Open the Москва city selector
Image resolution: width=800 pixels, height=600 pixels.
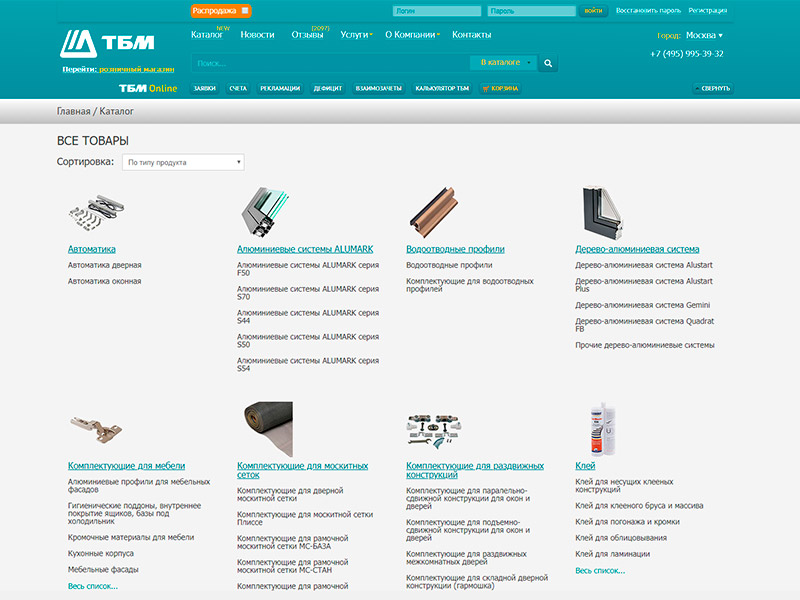coord(704,35)
